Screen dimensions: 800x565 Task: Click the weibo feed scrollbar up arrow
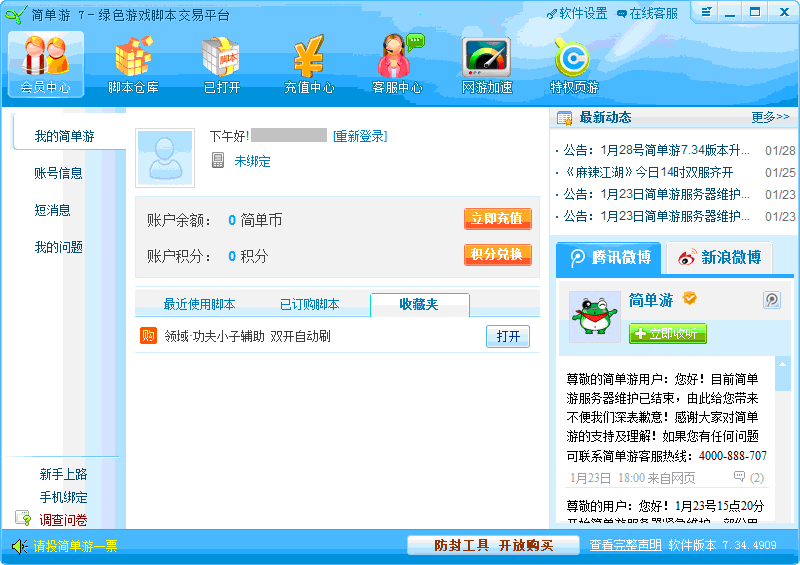[782, 364]
